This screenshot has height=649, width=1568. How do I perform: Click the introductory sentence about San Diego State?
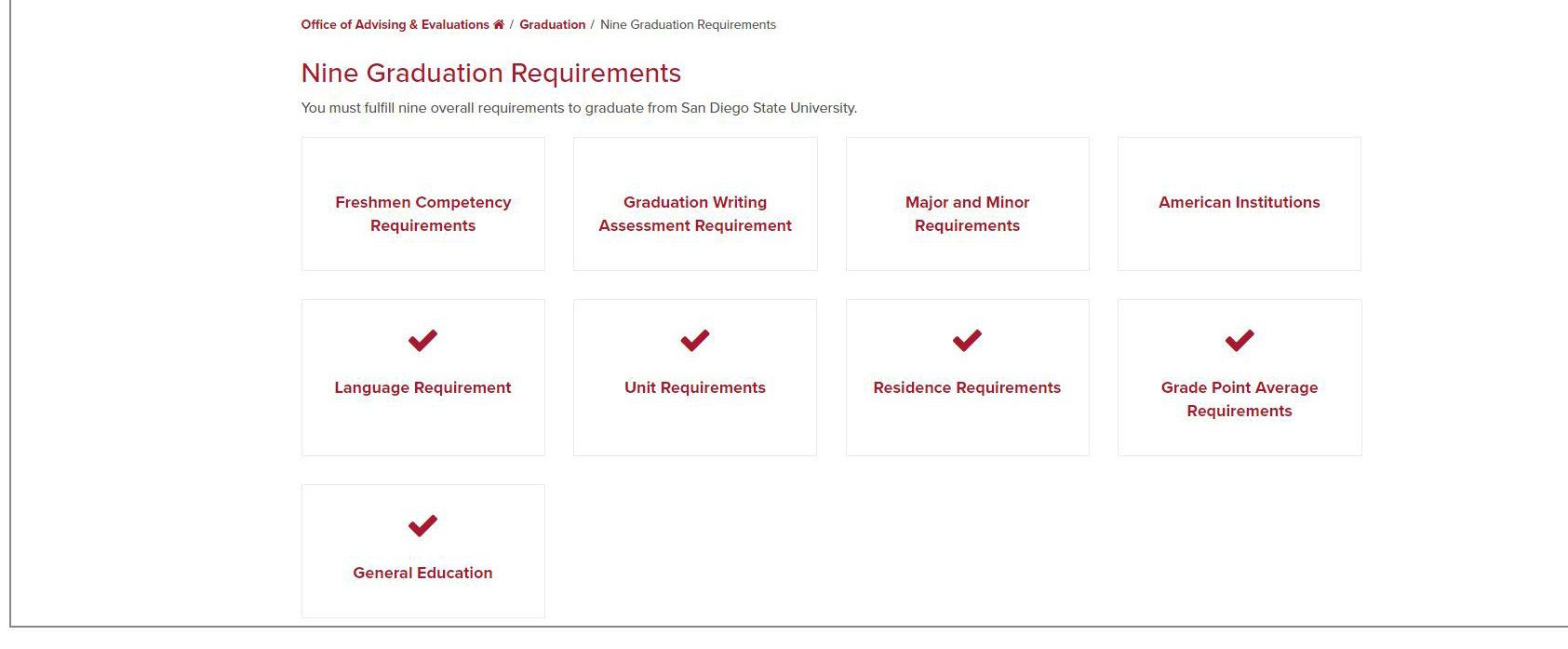point(579,108)
